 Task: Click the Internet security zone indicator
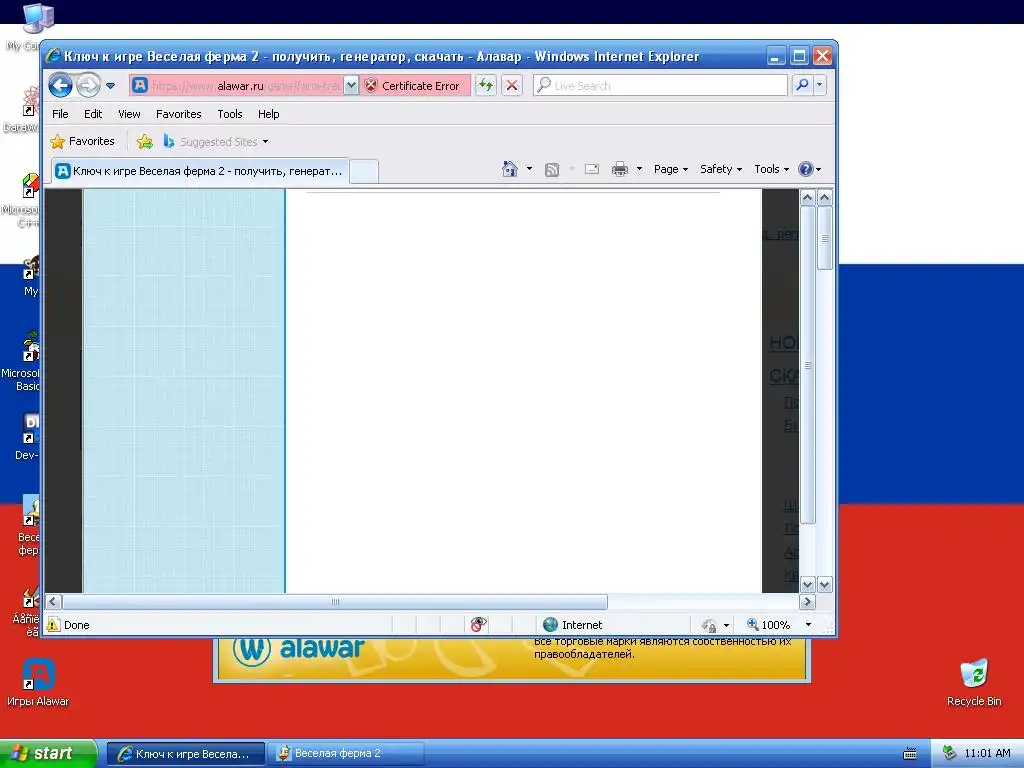(x=573, y=625)
